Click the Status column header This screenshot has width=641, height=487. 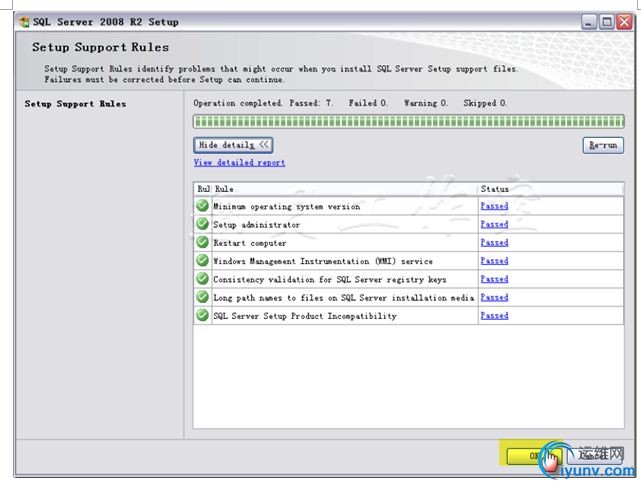[551, 189]
